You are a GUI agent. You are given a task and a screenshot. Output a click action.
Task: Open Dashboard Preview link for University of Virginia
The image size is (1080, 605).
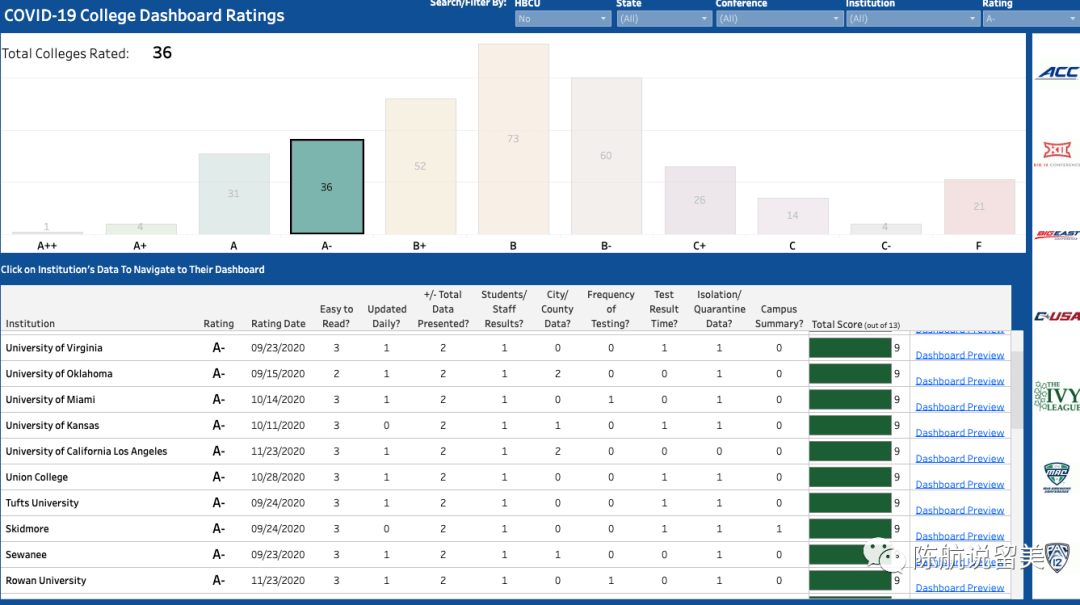(x=959, y=355)
